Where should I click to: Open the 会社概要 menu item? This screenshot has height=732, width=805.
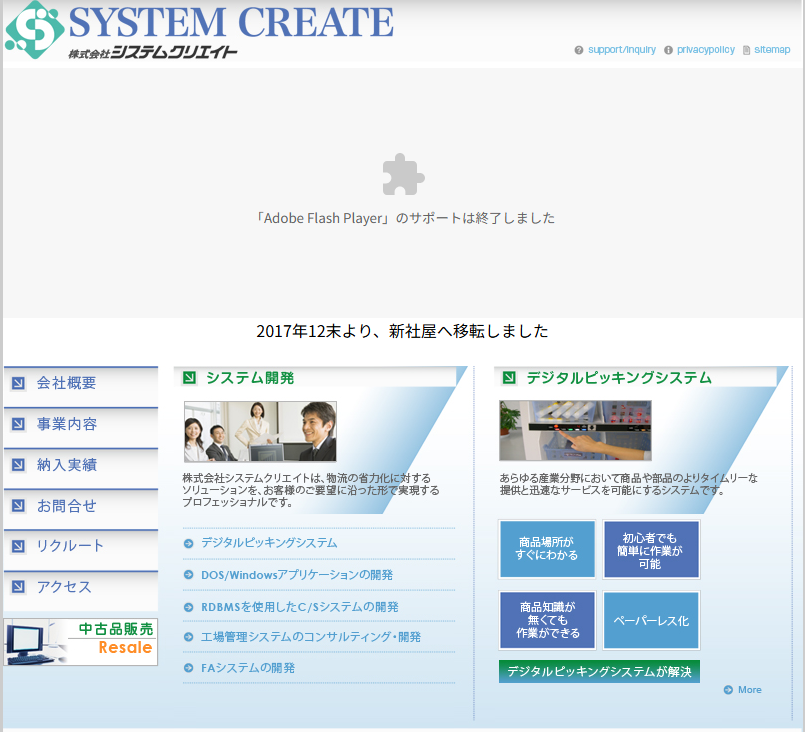[80, 383]
